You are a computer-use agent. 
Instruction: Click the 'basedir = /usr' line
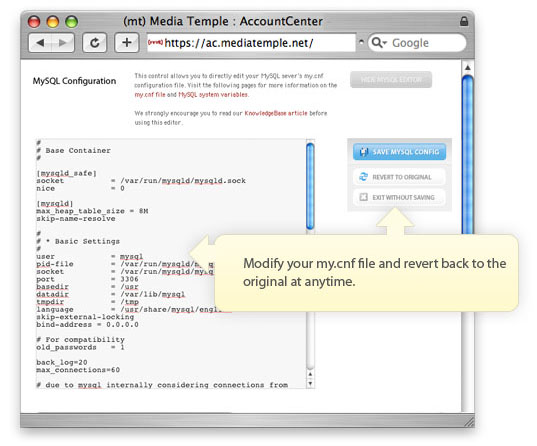coord(87,287)
